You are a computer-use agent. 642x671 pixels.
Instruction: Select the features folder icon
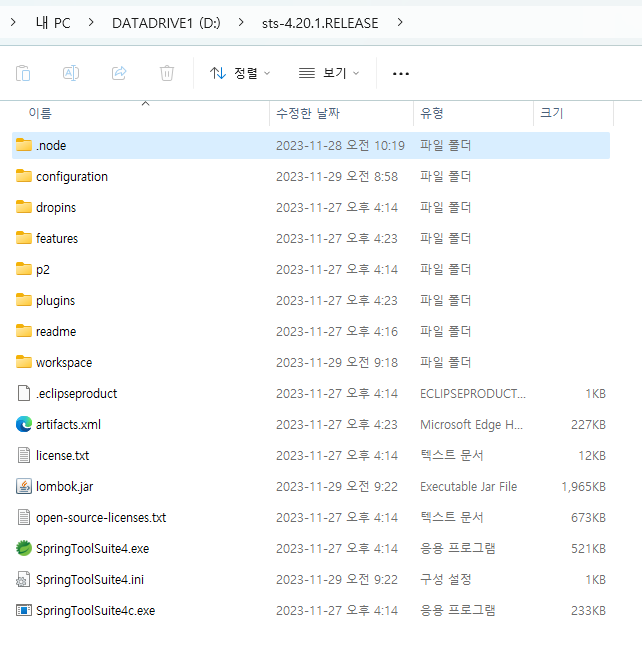tap(24, 238)
